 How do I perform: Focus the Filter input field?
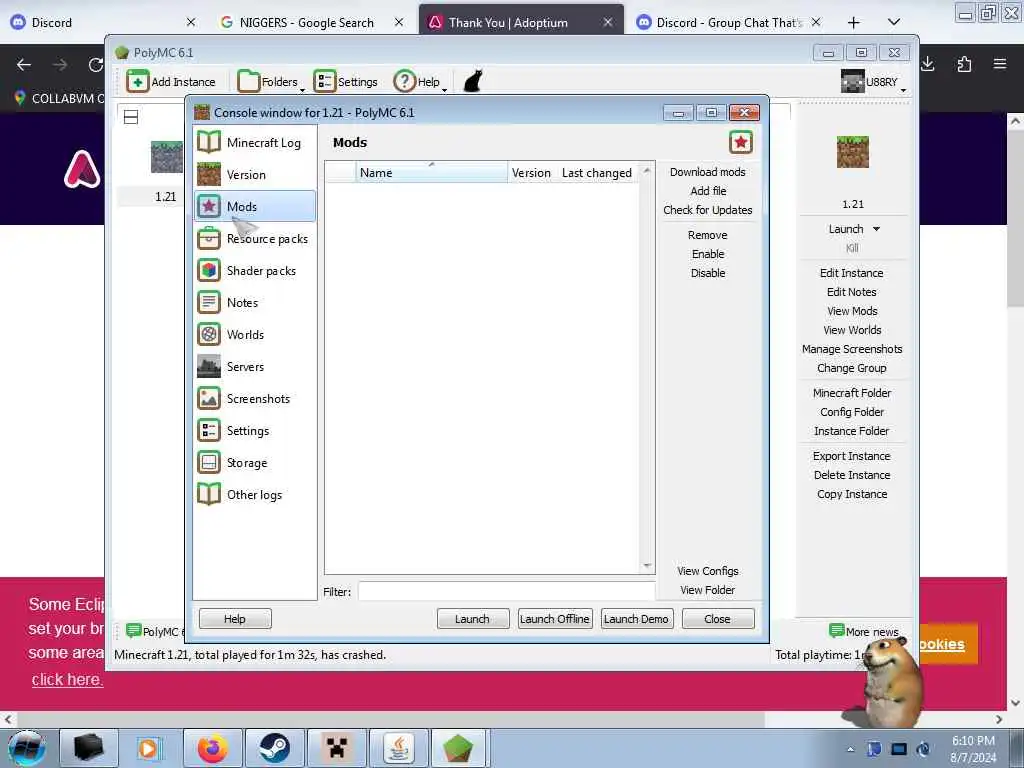coord(506,591)
